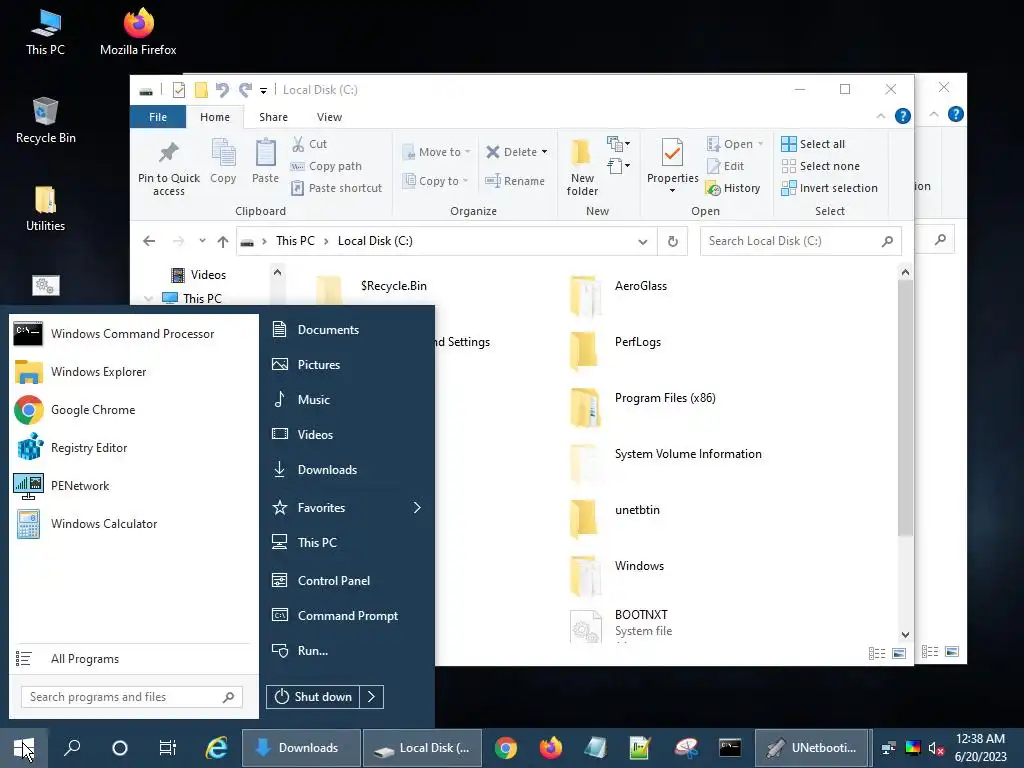Image resolution: width=1024 pixels, height=768 pixels.
Task: Open the File tab
Action: 158,117
